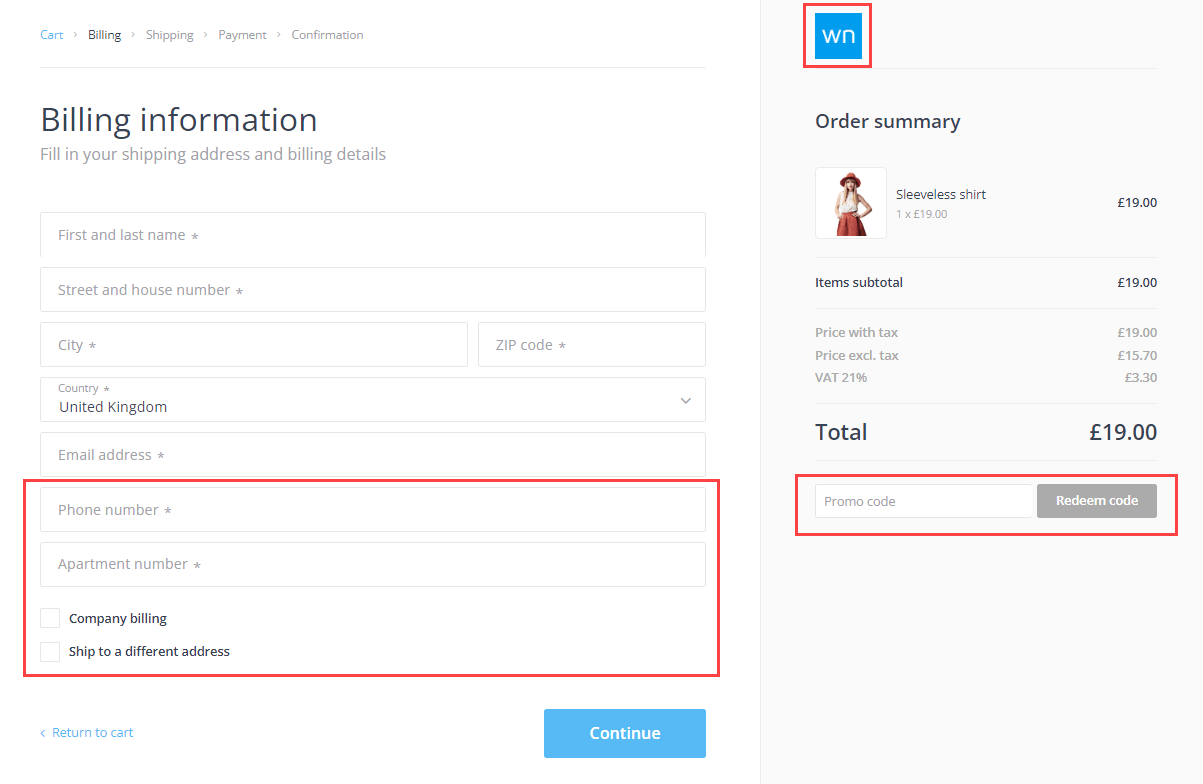Focus the Phone number field

pos(373,510)
